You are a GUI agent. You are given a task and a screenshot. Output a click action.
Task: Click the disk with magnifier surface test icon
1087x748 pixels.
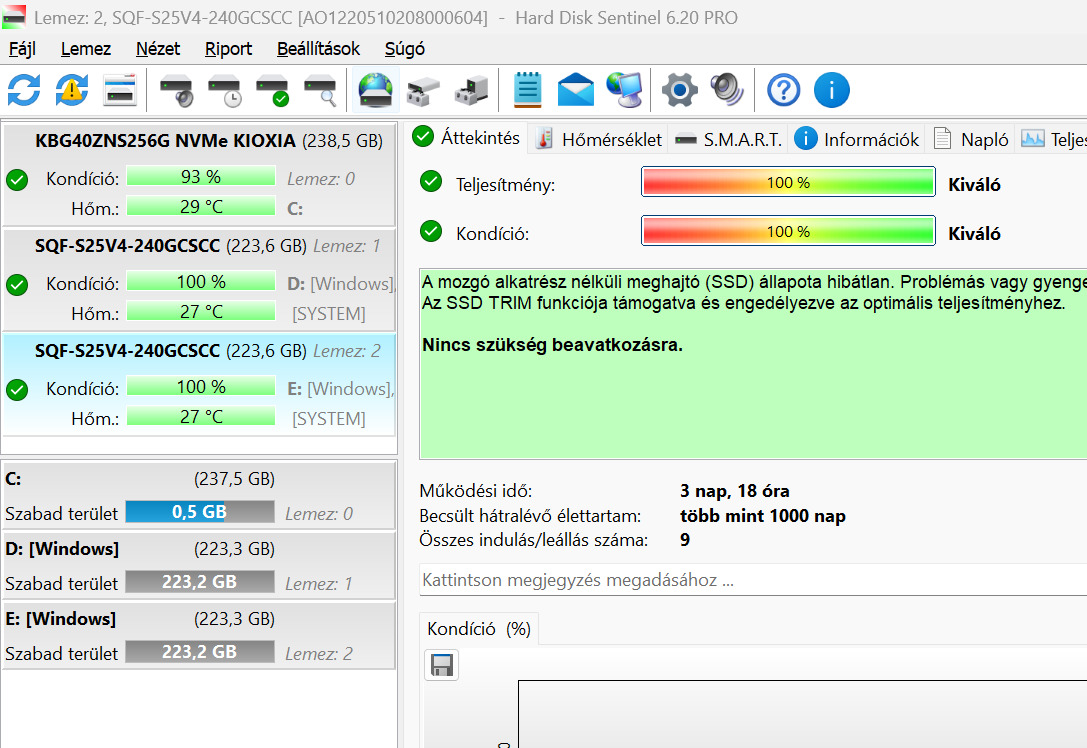pyautogui.click(x=320, y=90)
